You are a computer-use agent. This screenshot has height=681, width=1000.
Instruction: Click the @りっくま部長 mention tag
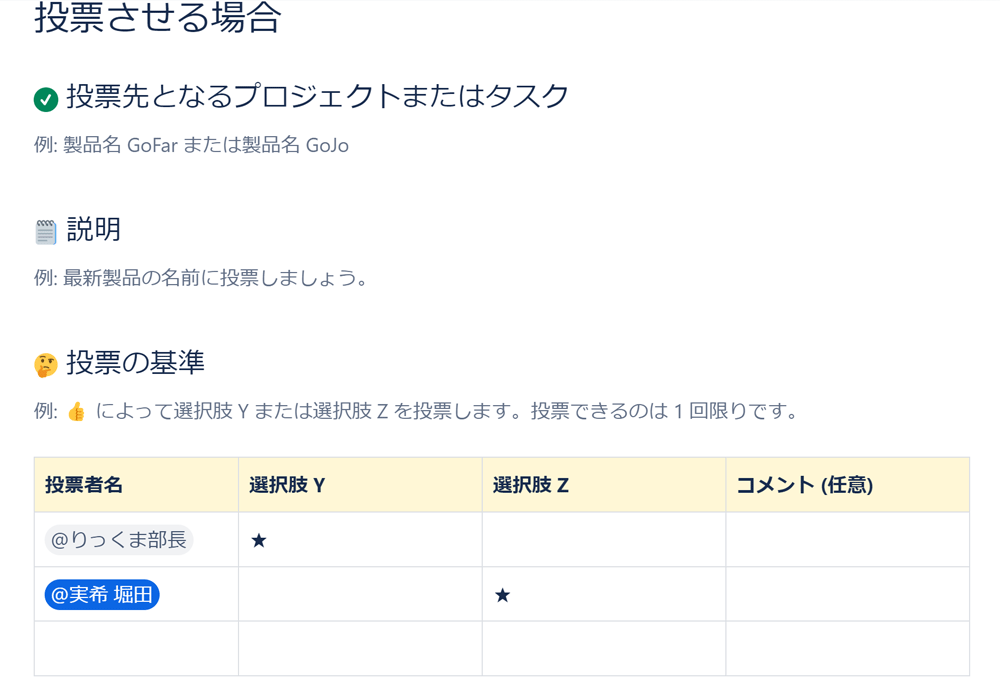point(118,540)
